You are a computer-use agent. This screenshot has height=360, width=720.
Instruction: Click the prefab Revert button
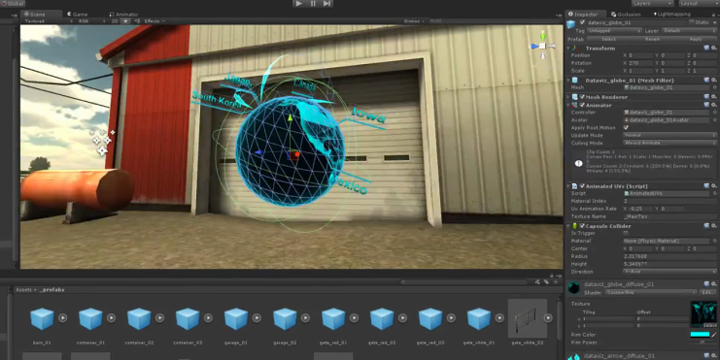pos(652,39)
